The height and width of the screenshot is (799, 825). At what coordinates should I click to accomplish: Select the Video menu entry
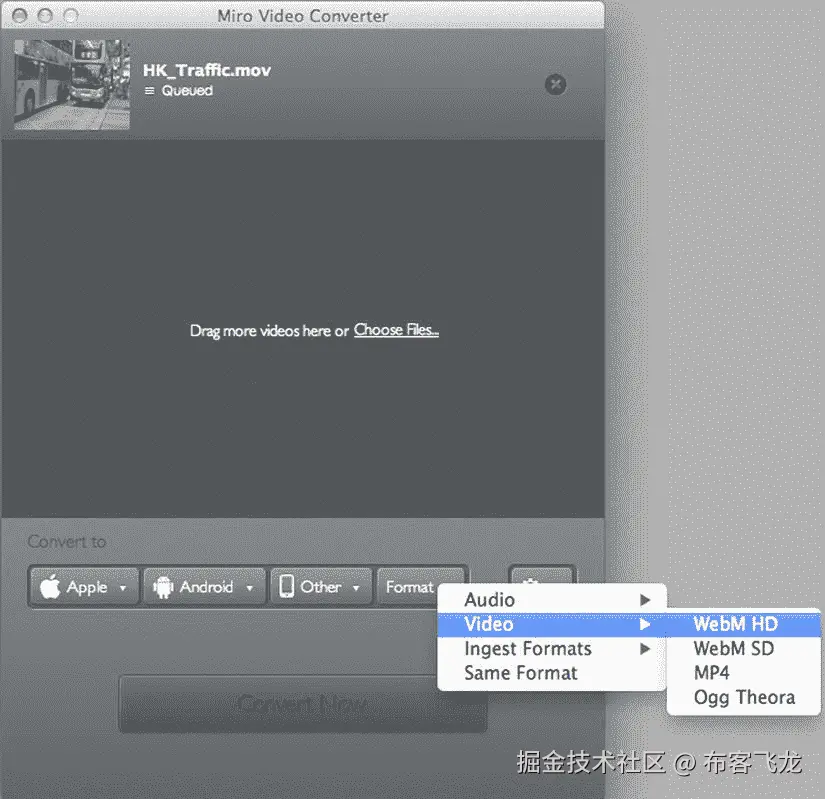tap(552, 624)
